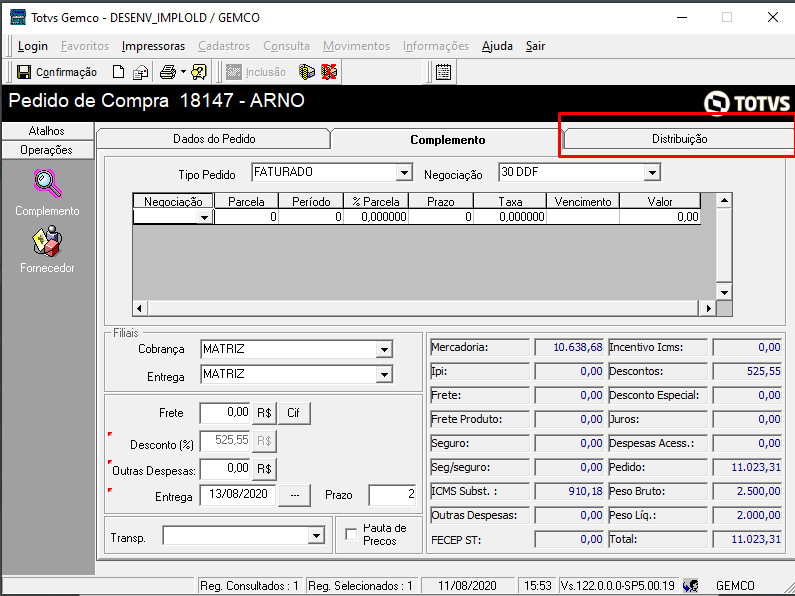Open the printer options dropdown arrow
795x596 pixels.
click(x=183, y=72)
